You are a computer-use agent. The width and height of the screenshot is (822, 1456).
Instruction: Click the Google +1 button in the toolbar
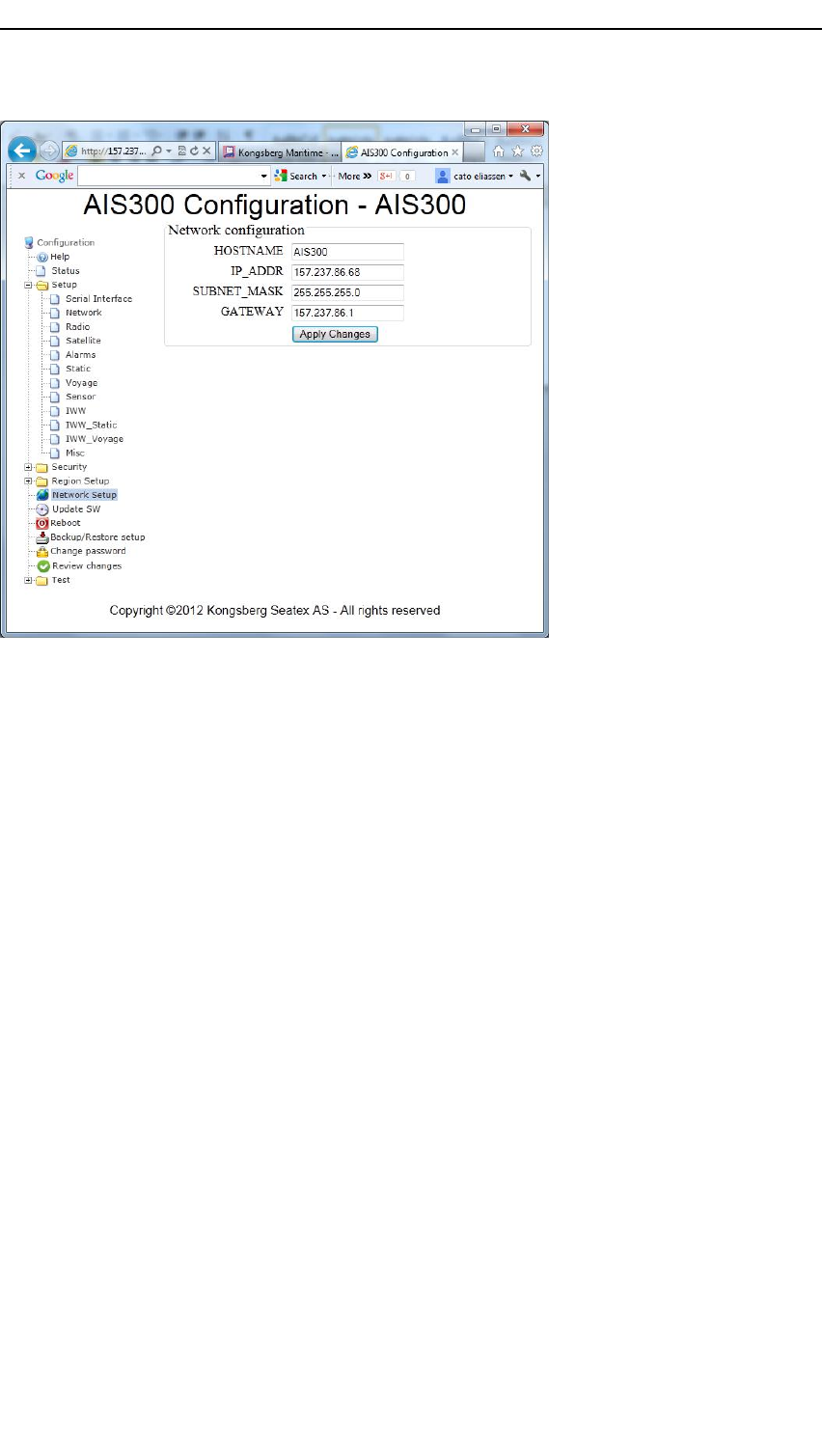(x=386, y=176)
